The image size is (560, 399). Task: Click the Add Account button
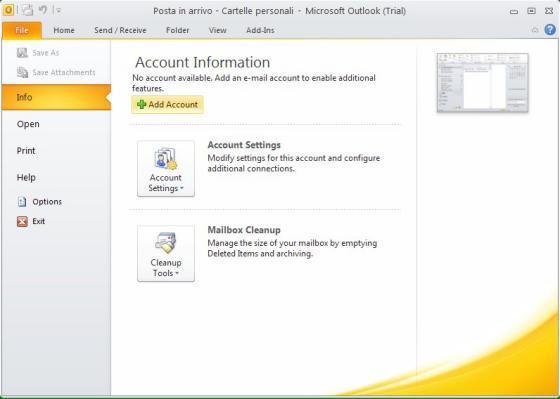point(168,104)
